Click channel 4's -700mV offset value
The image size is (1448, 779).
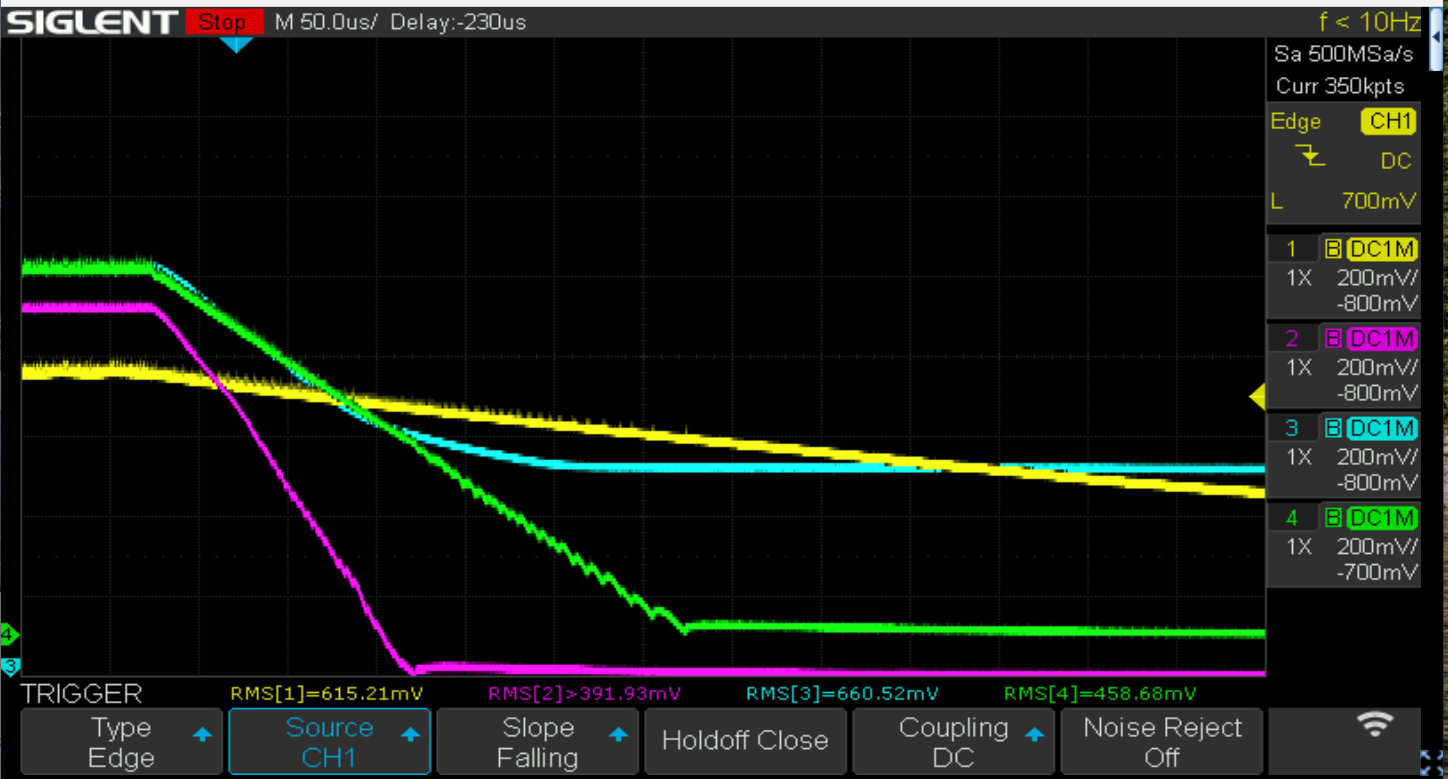[x=1377, y=572]
